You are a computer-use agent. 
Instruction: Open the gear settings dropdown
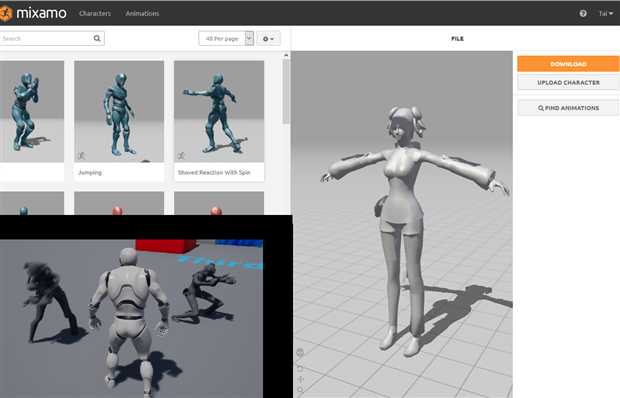(x=268, y=38)
